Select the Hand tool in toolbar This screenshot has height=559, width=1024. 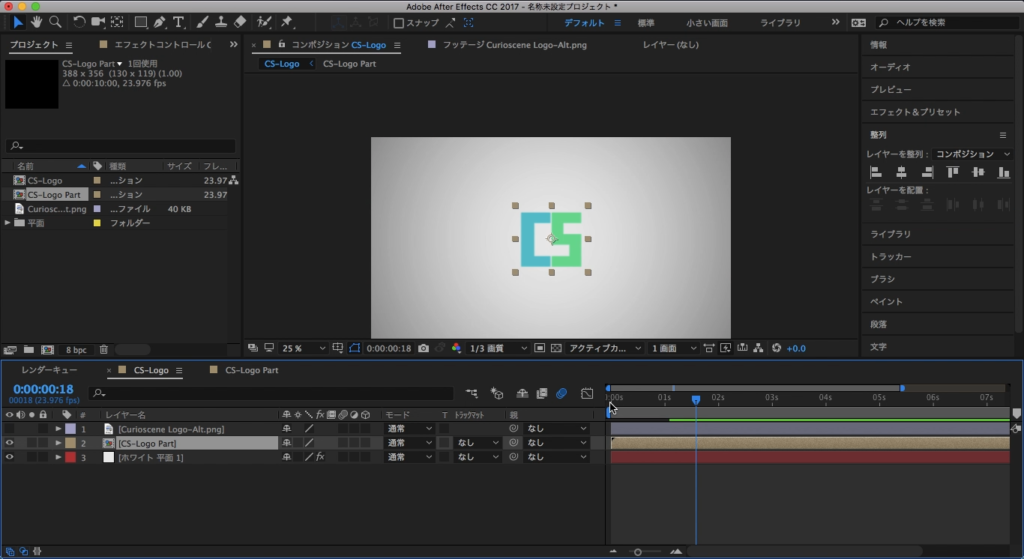click(37, 22)
